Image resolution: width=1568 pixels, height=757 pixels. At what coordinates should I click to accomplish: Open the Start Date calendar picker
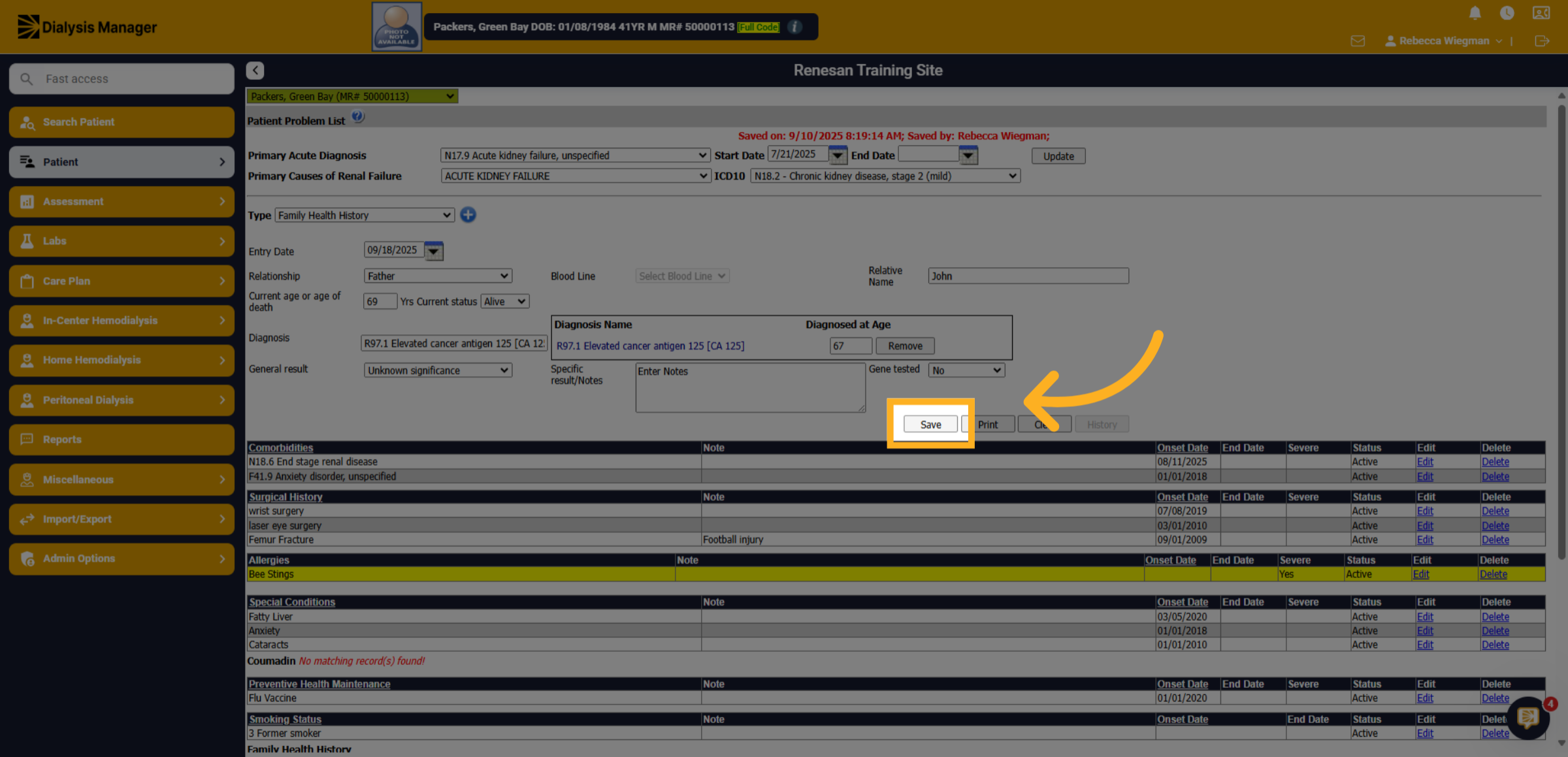point(838,155)
